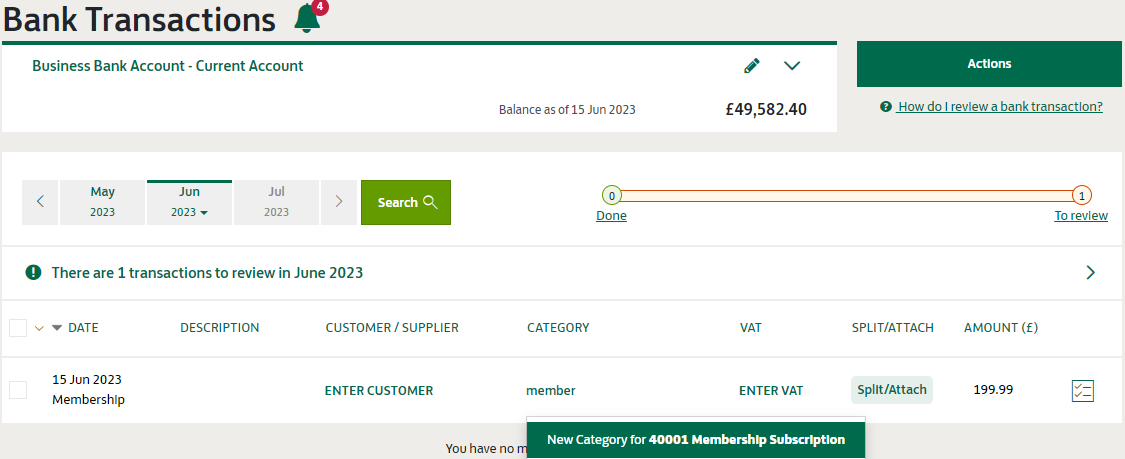Click the help question mark icon
Screen dimensions: 1125x459
(x=886, y=107)
